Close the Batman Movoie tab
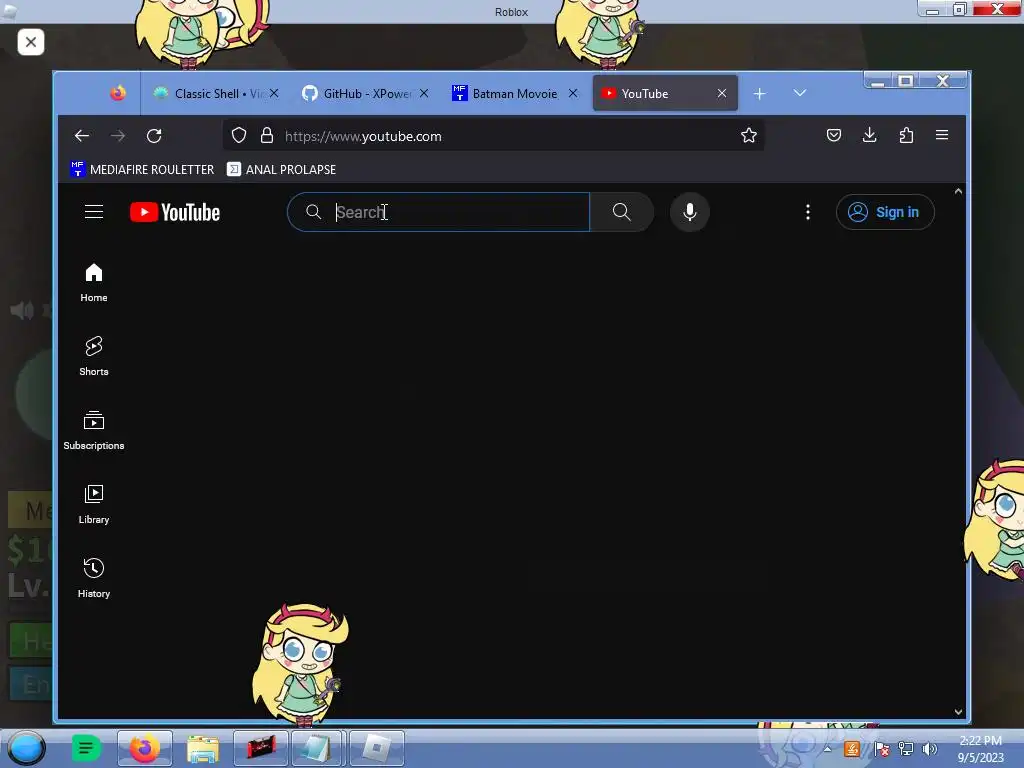This screenshot has width=1024, height=768. (x=573, y=93)
